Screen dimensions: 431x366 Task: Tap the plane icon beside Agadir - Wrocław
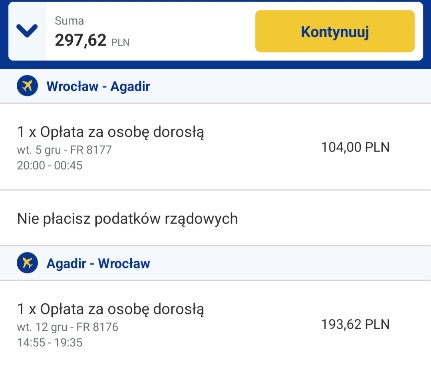[27, 263]
